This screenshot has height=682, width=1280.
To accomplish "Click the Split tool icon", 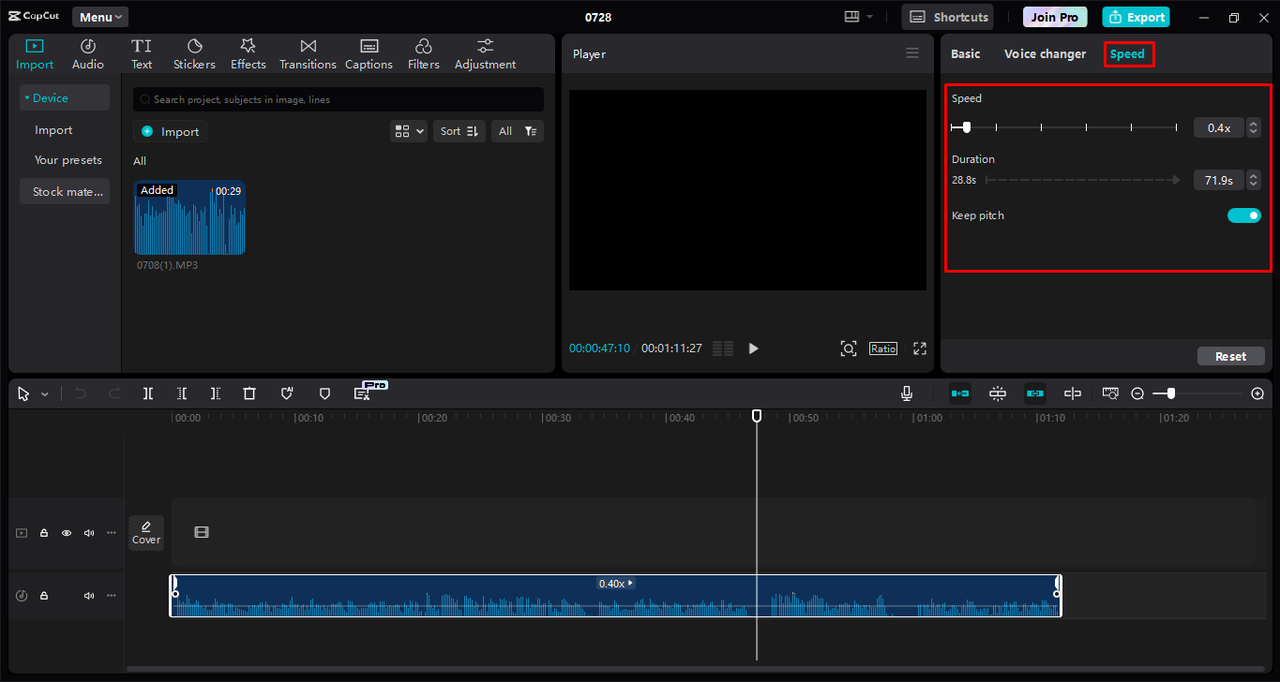I will coord(148,394).
